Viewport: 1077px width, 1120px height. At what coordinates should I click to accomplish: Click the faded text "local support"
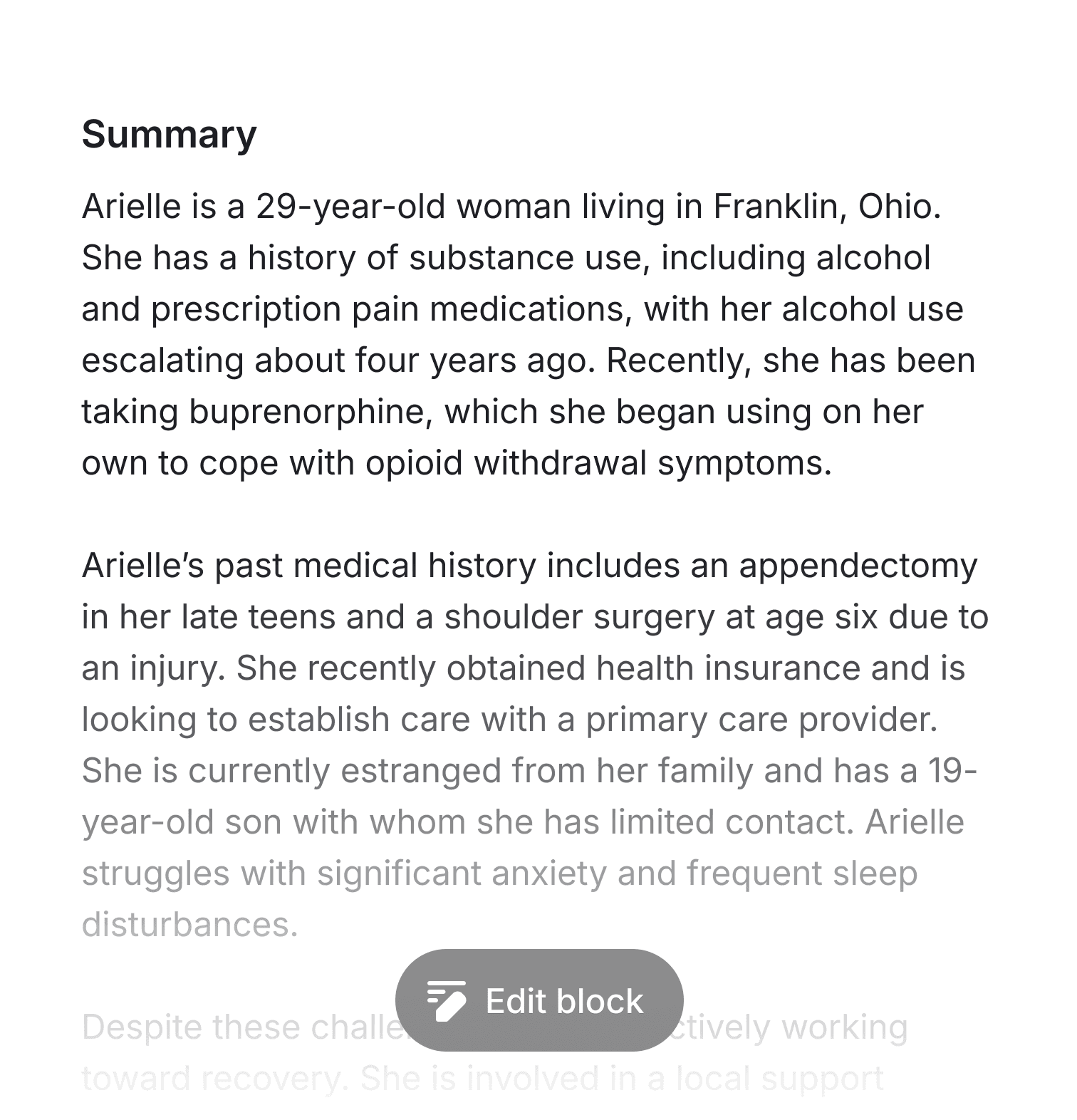(779, 1079)
